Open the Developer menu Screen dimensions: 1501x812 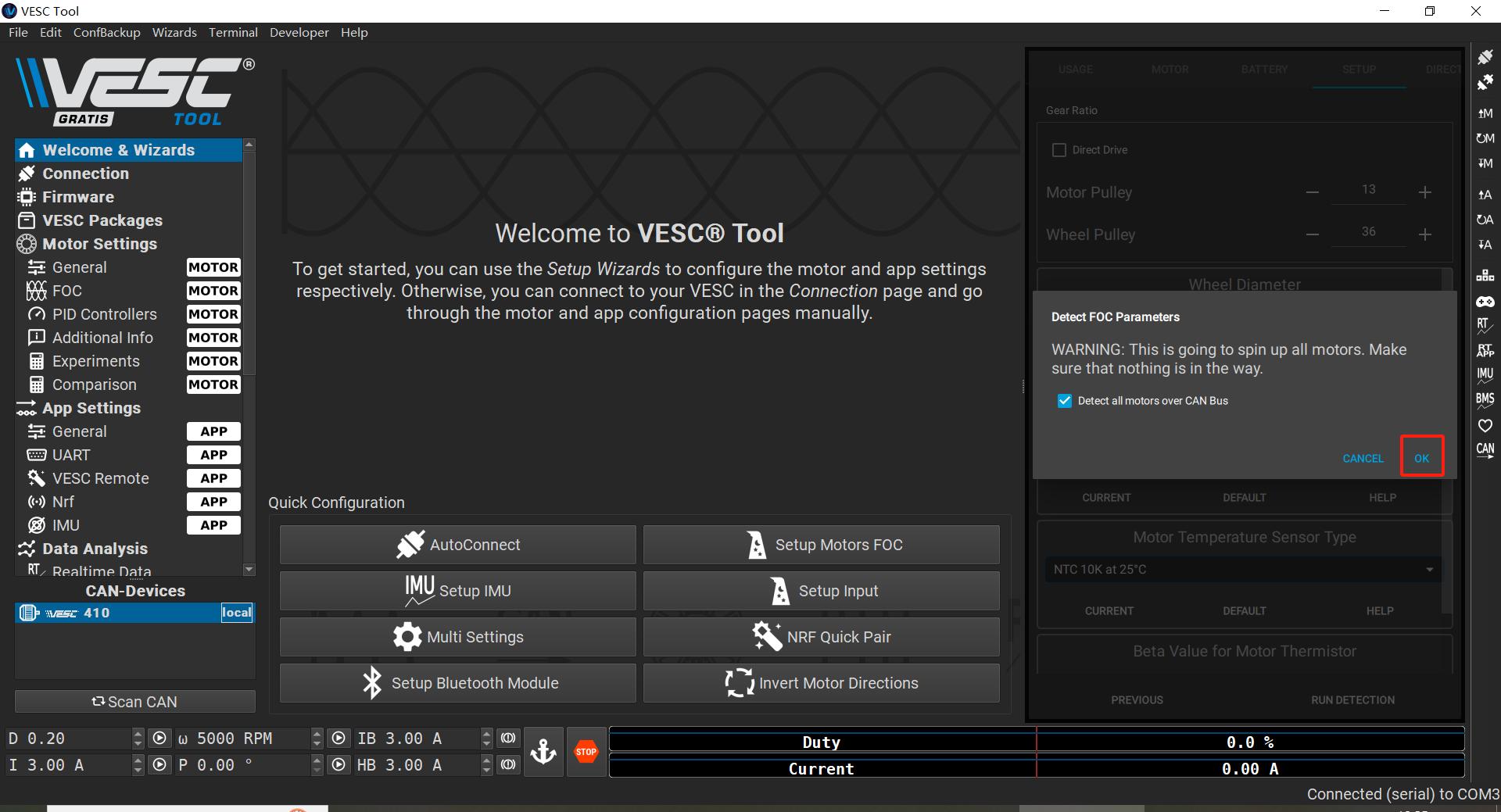click(x=299, y=33)
